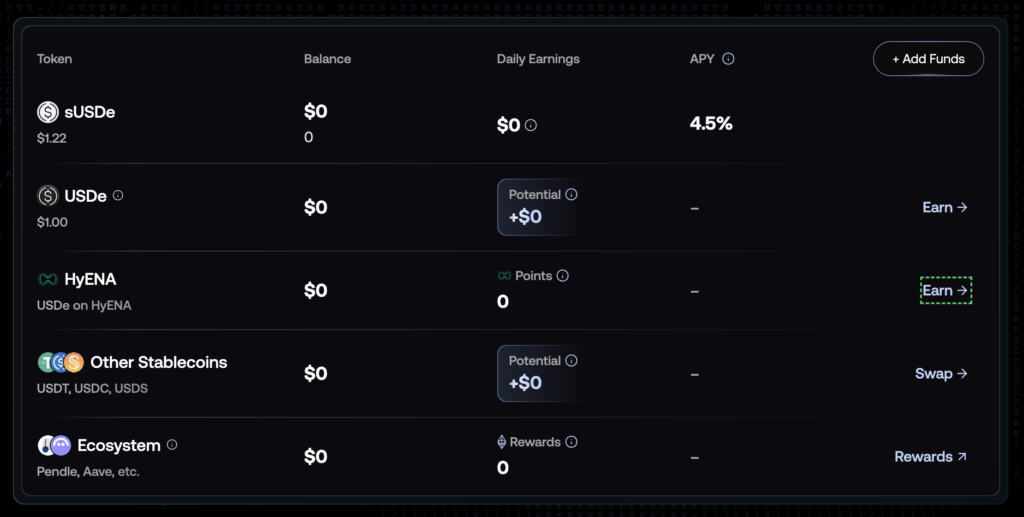This screenshot has width=1024, height=517.
Task: Click the USDe token icon
Action: tap(48, 196)
